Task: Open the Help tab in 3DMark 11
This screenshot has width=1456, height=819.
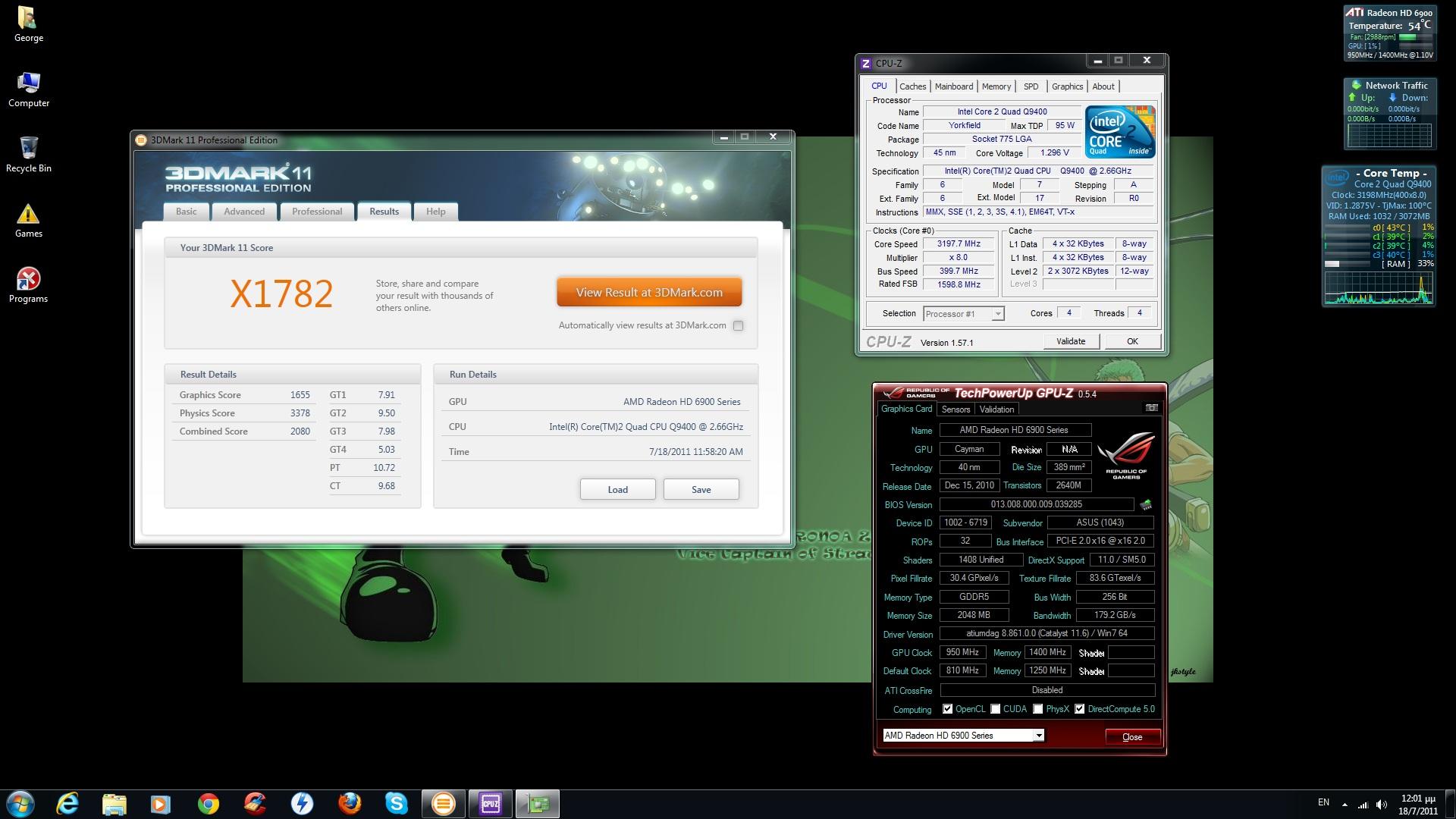Action: coord(435,212)
